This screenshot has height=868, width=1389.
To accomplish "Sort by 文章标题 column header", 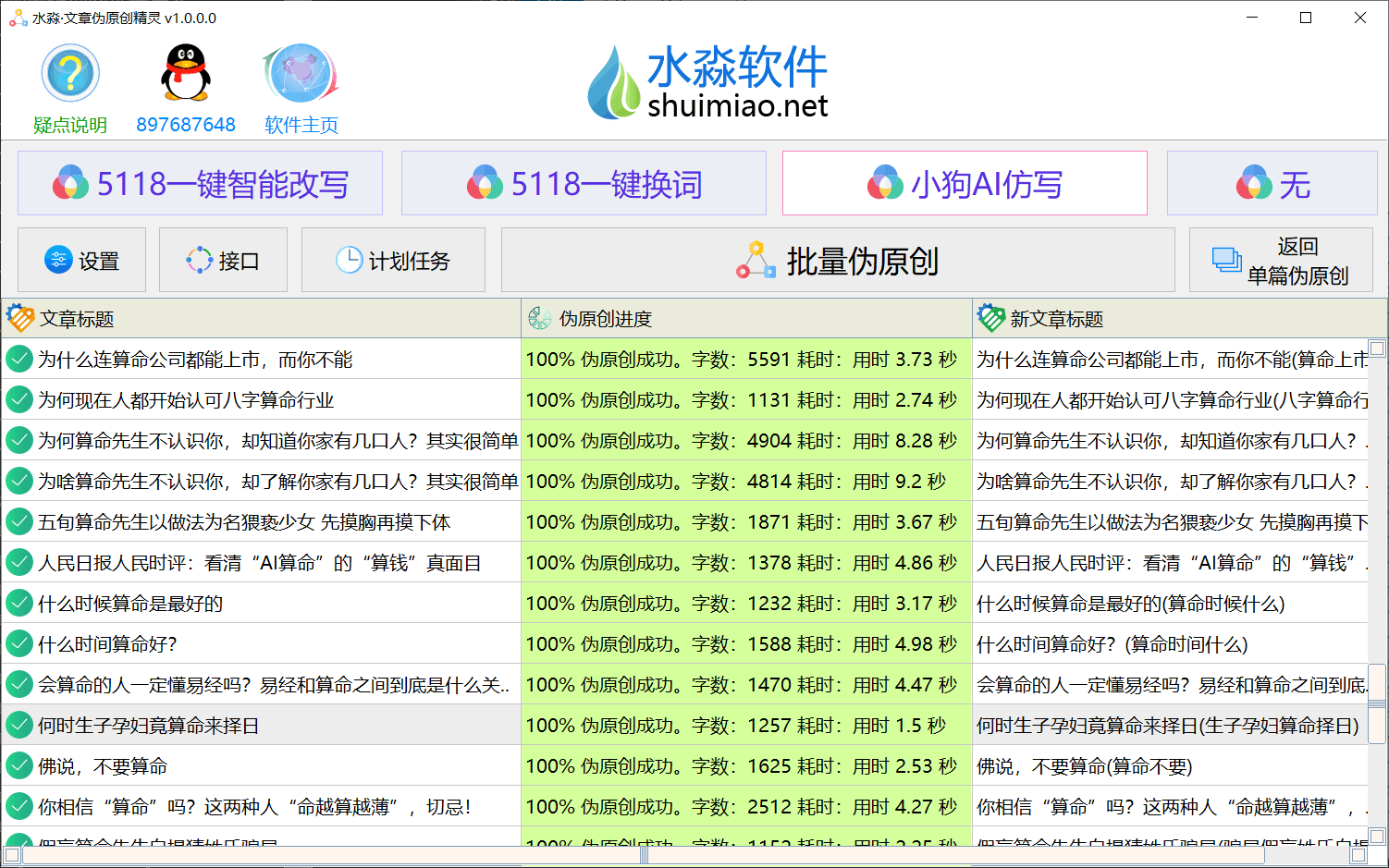I will pyautogui.click(x=262, y=319).
